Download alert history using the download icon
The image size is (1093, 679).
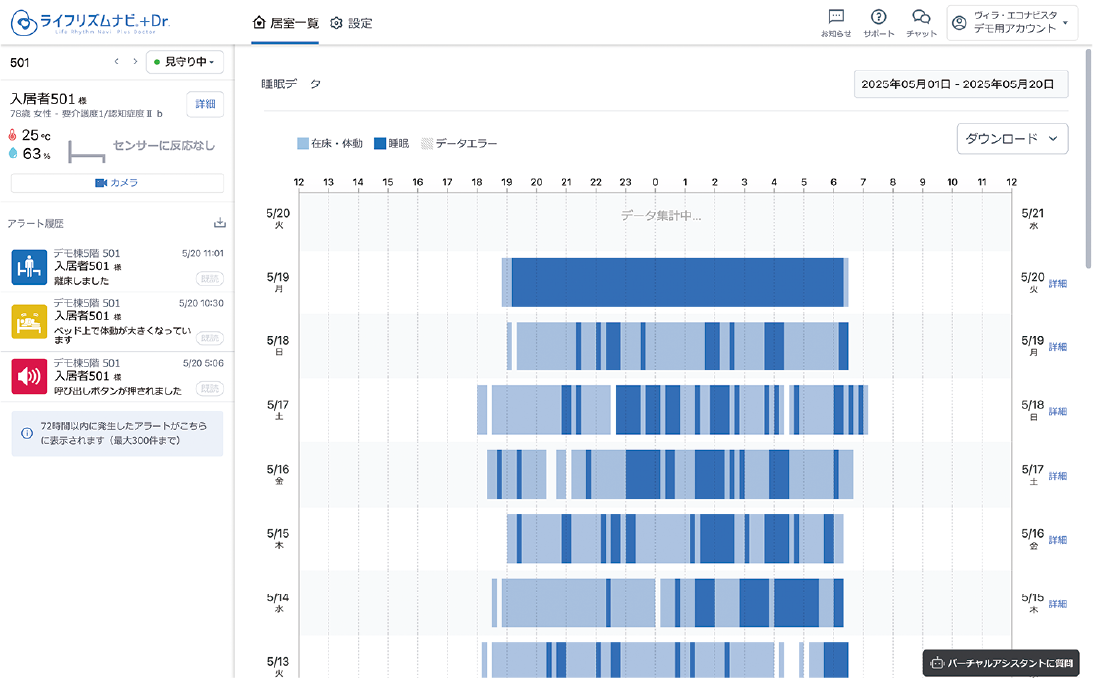pos(220,223)
